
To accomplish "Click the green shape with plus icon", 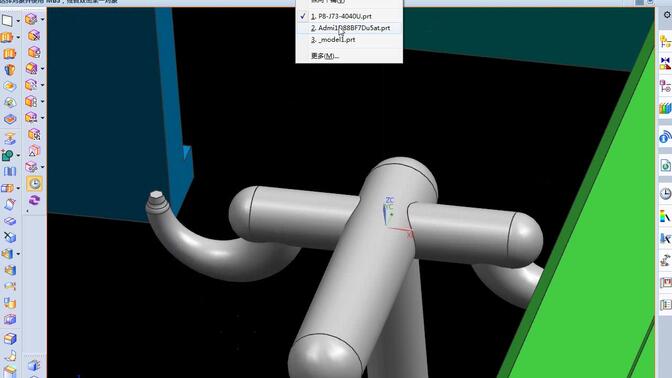I will click(x=7, y=155).
